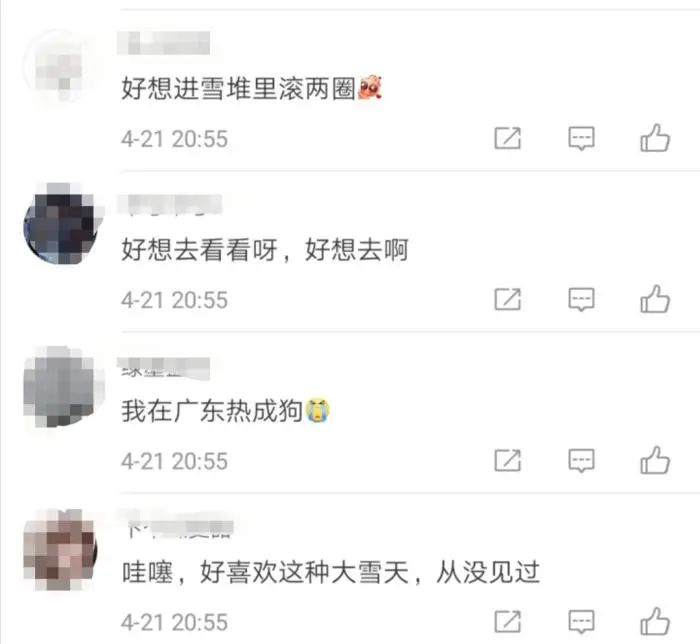
Task: Reply to the '好想进雪堆里滚两圈' comment
Action: 581,138
